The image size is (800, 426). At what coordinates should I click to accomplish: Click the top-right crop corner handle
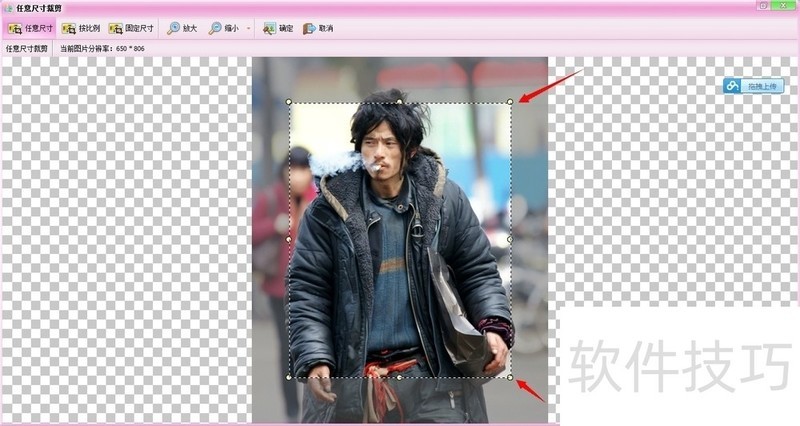click(x=510, y=102)
